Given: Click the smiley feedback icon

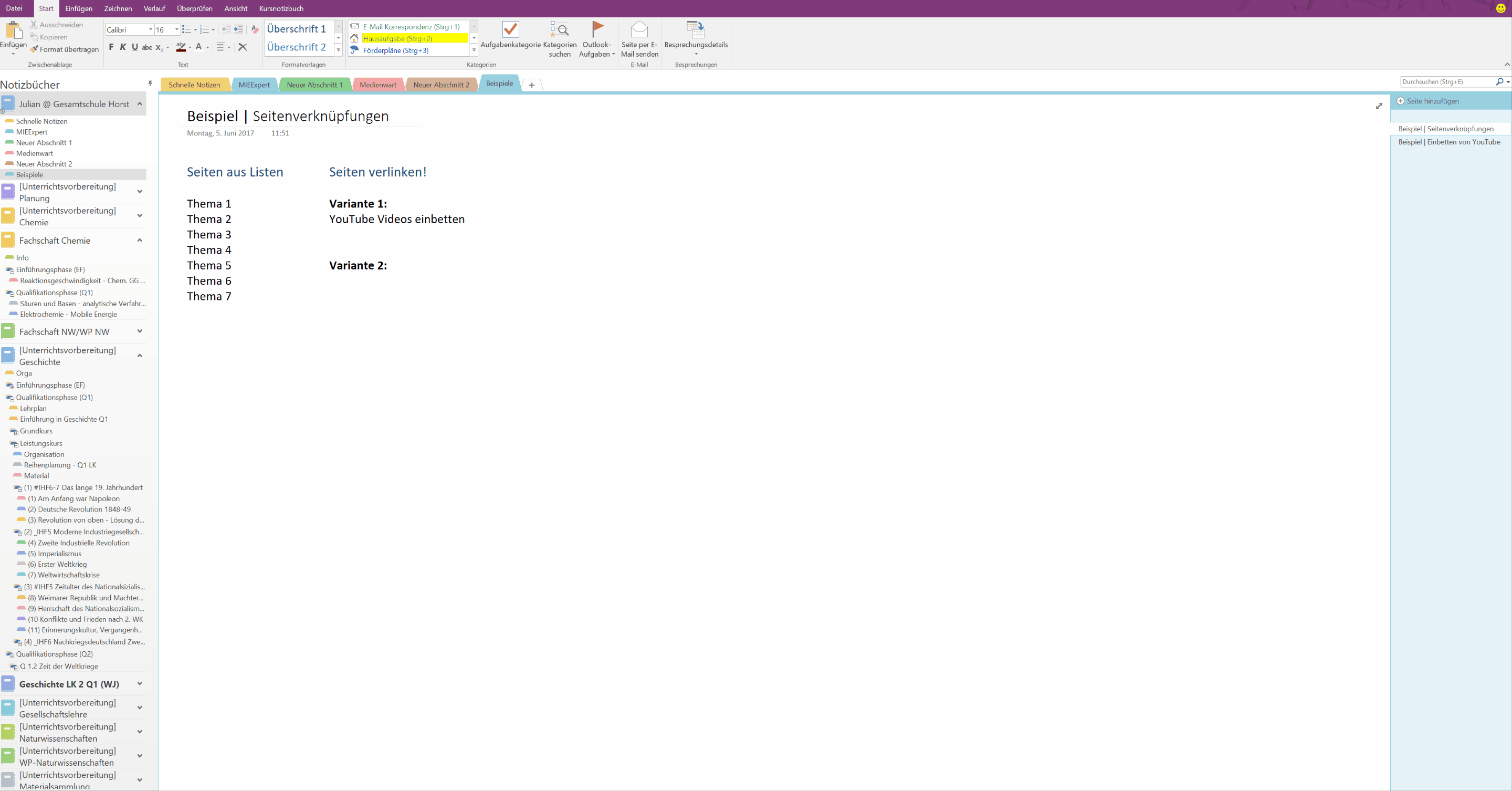Looking at the screenshot, I should (1501, 8).
